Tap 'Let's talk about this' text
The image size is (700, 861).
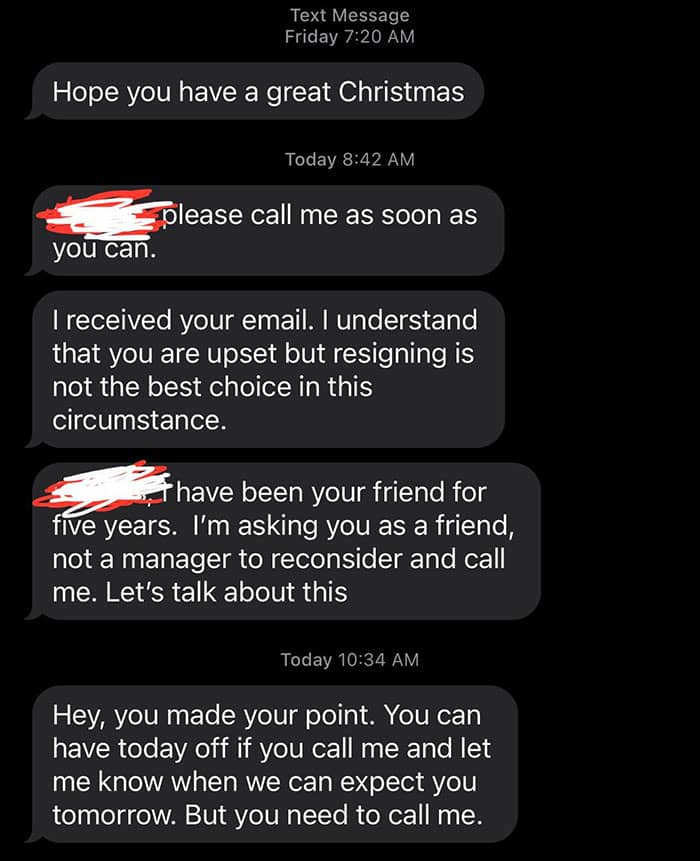point(226,592)
